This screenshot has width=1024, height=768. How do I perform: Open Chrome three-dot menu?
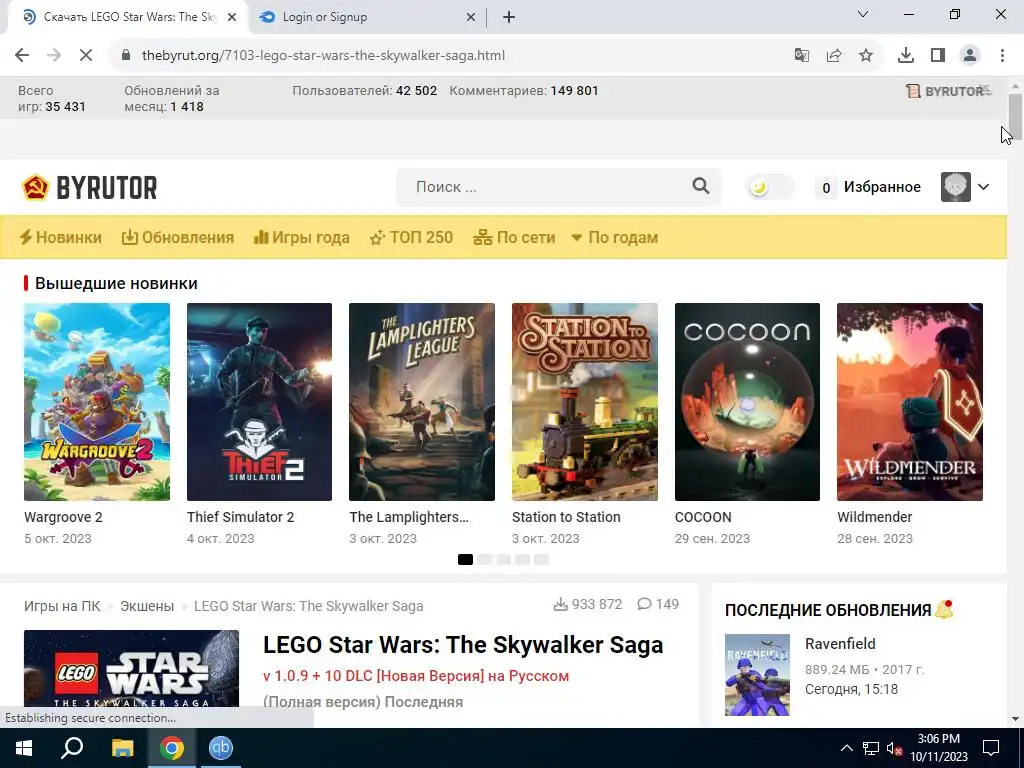1002,56
